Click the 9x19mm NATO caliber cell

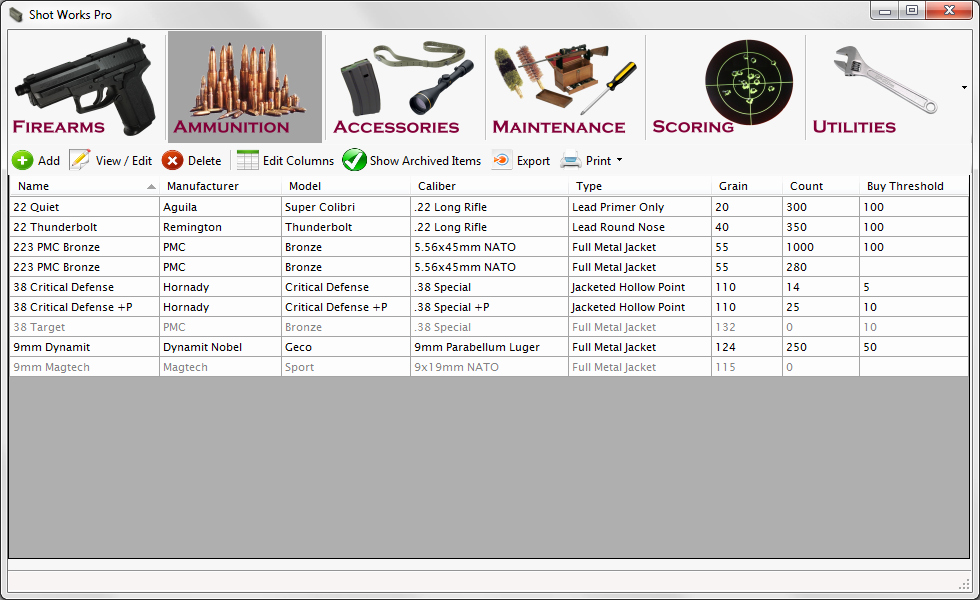489,367
